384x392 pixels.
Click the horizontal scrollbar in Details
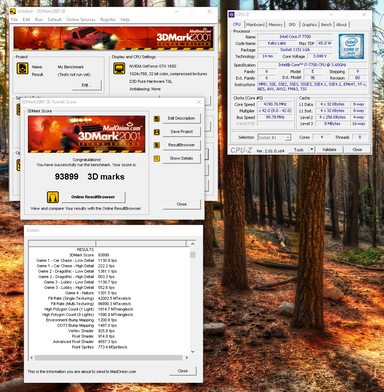[x=109, y=358]
